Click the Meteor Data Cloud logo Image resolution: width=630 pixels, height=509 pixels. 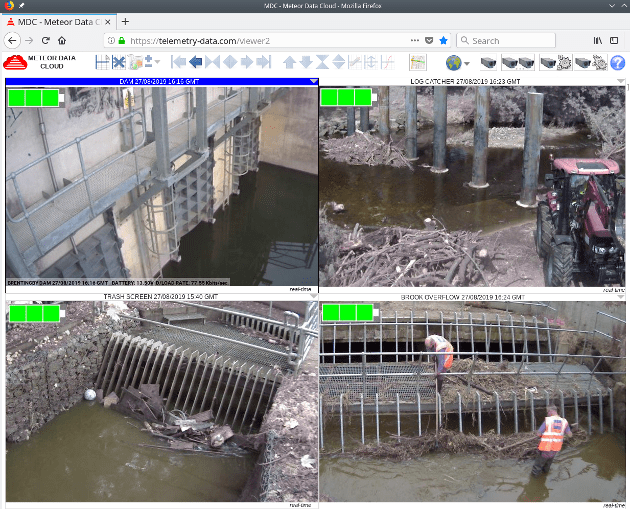pos(39,62)
